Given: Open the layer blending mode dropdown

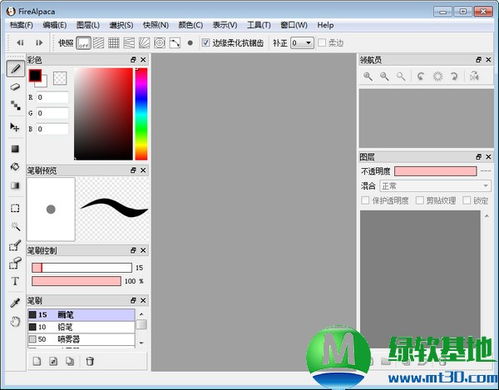Looking at the screenshot, I should pyautogui.click(x=435, y=186).
